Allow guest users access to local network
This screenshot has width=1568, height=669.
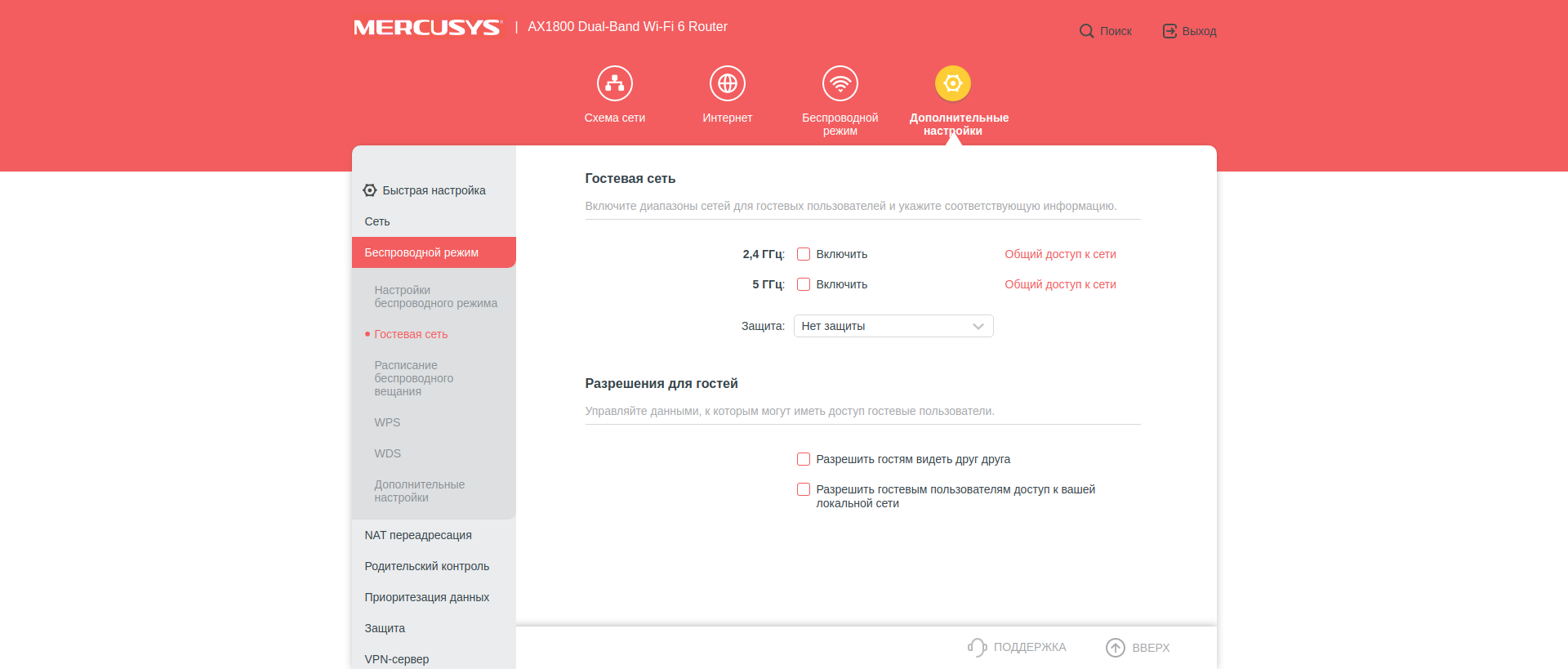tap(804, 489)
